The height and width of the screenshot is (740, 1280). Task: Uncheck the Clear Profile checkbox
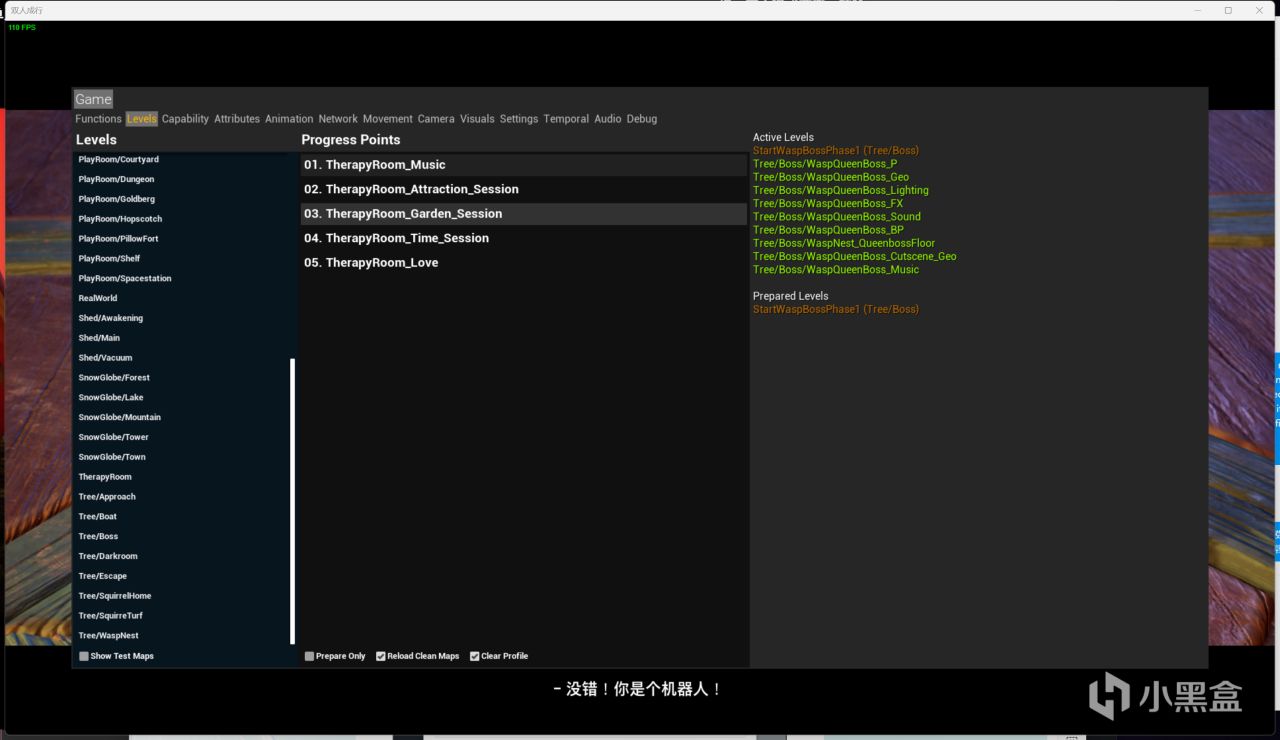click(475, 656)
